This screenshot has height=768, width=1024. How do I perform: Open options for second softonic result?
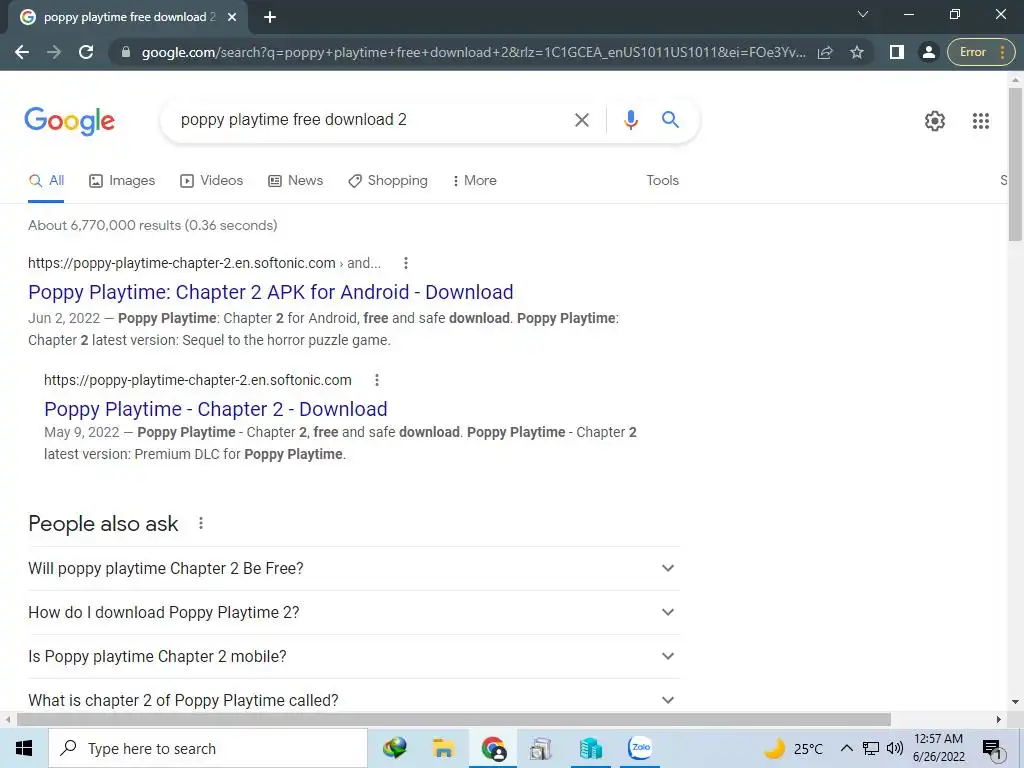click(x=377, y=380)
